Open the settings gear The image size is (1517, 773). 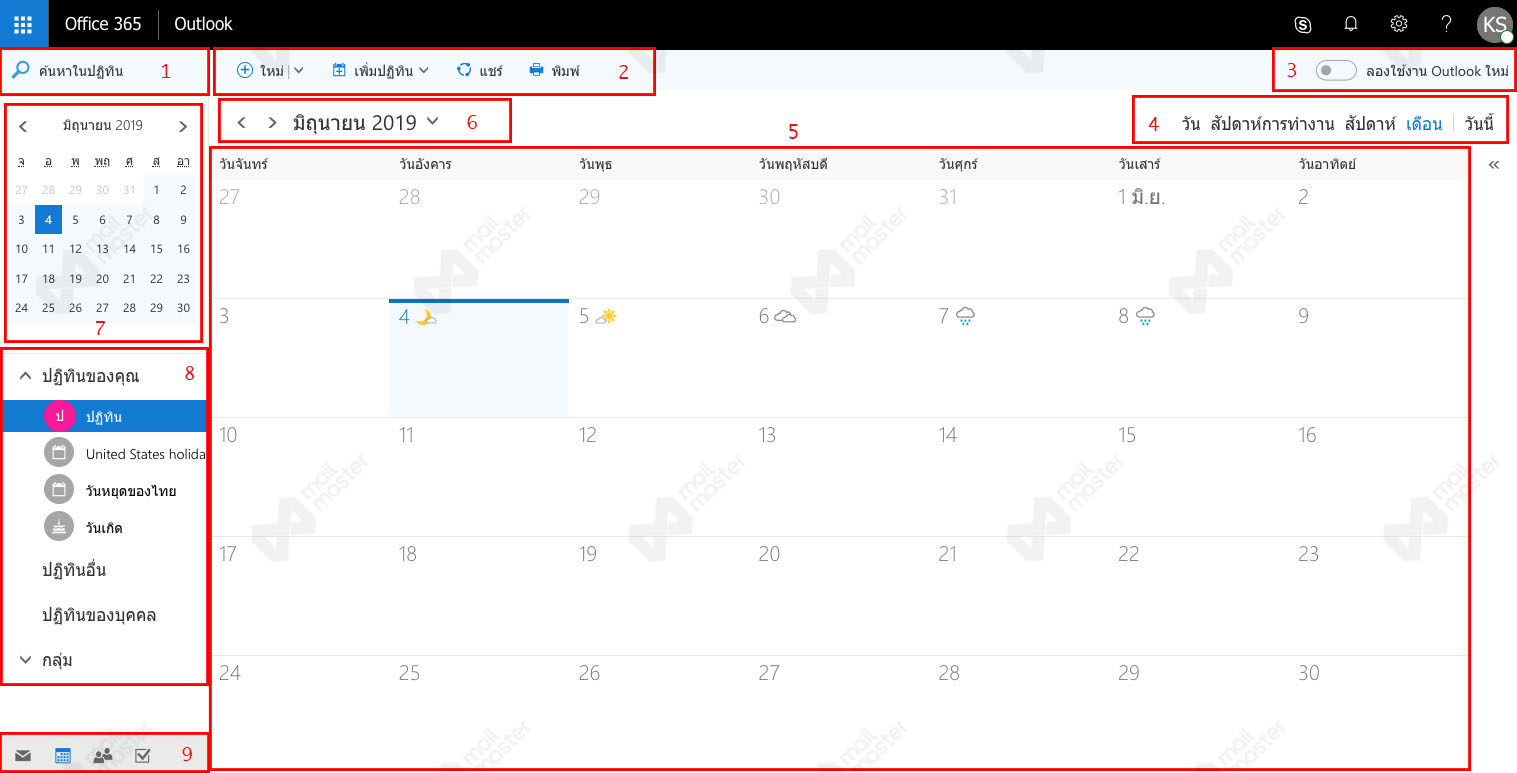click(x=1399, y=24)
